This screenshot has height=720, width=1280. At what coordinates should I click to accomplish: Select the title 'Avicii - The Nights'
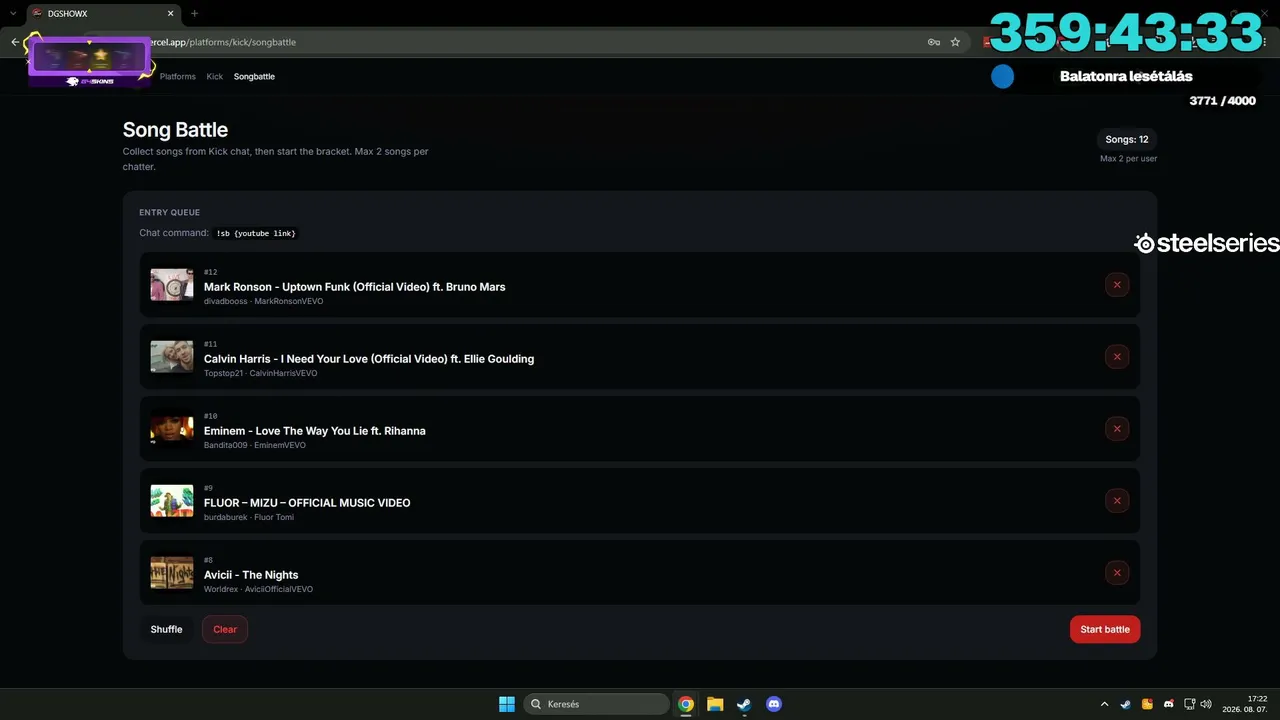[x=251, y=575]
